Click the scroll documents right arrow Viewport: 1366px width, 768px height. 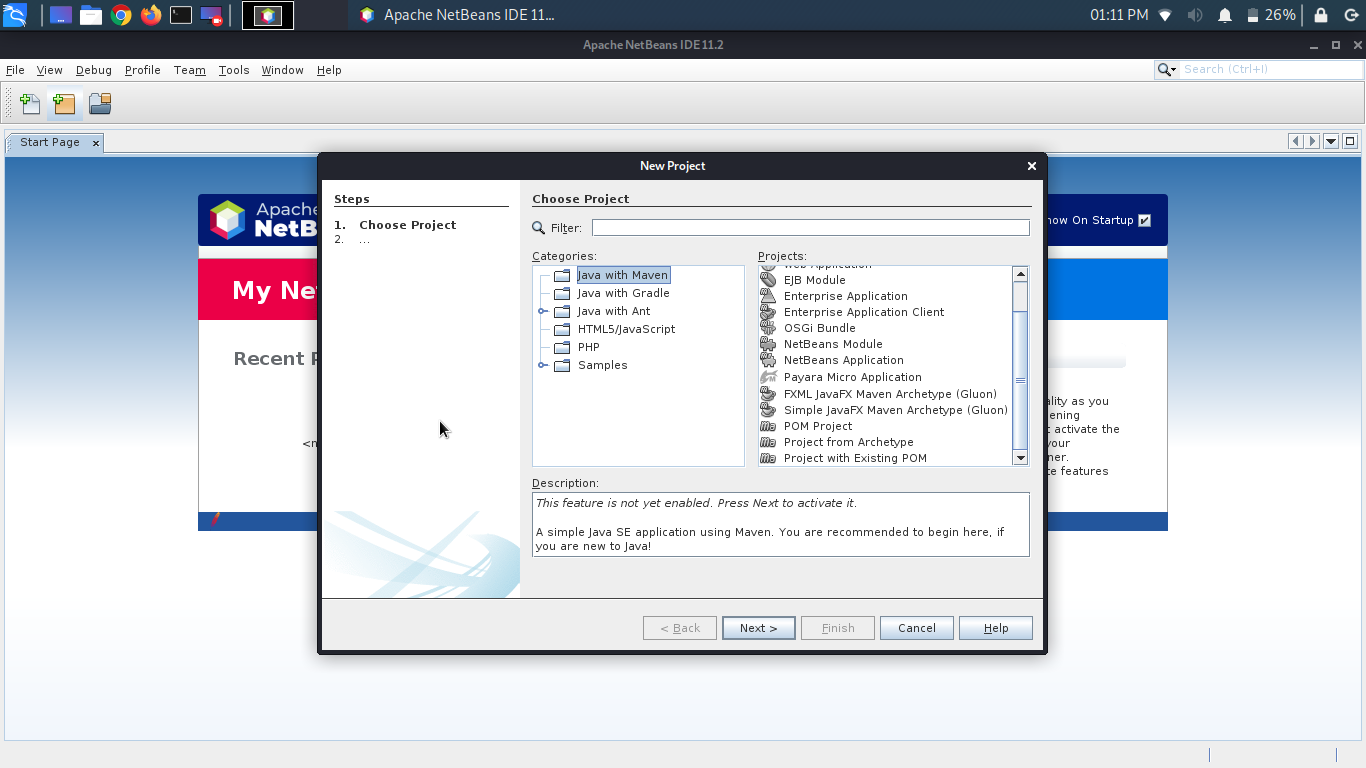(x=1312, y=141)
